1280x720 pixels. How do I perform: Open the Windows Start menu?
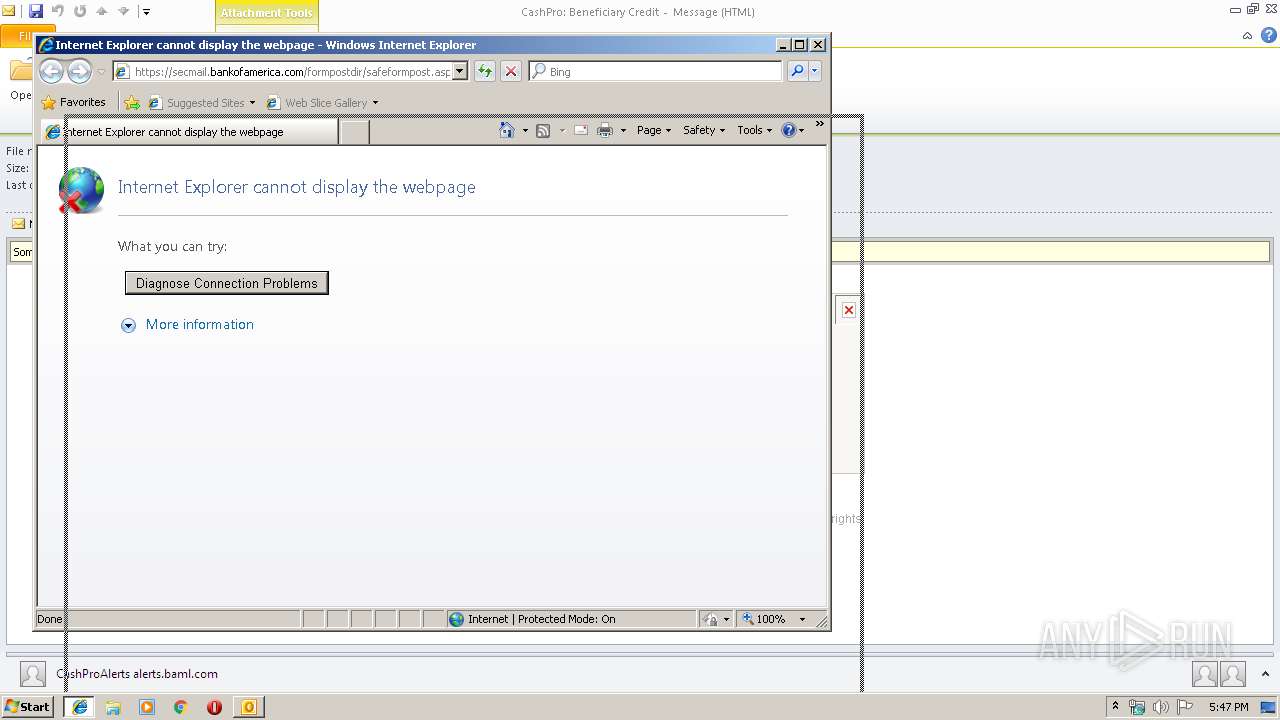tap(28, 707)
